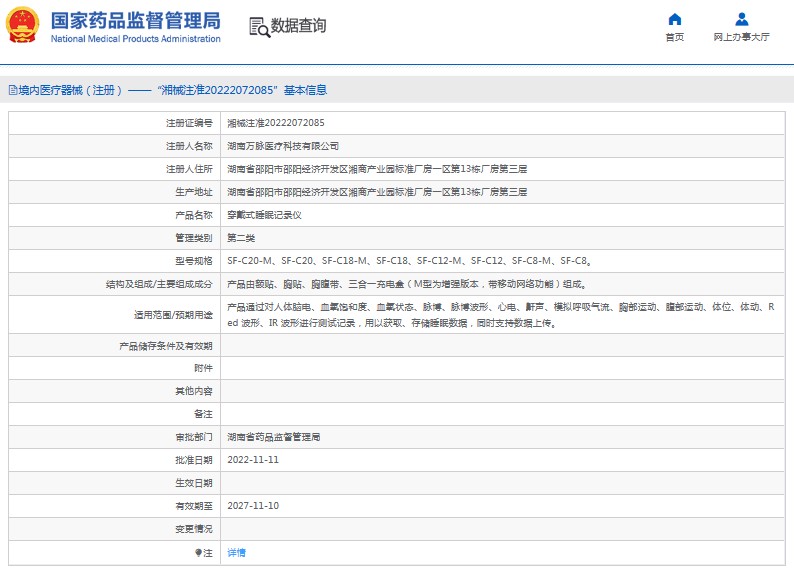The height and width of the screenshot is (572, 794).
Task: Click the 产品名称 label
Action: (194, 215)
